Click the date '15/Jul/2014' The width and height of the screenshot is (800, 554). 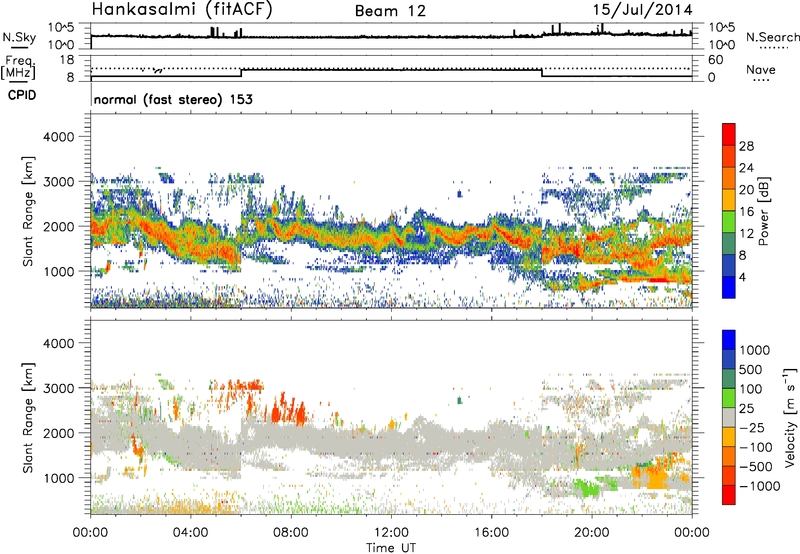tap(642, 10)
